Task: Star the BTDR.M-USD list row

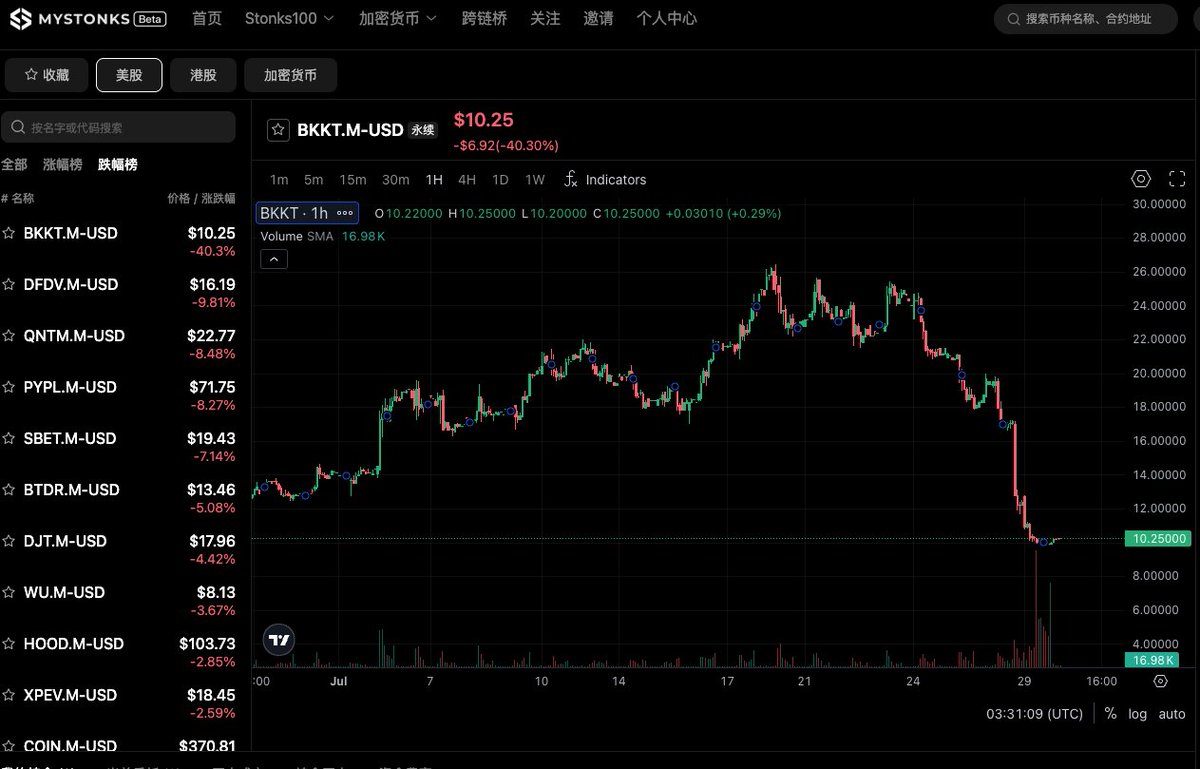Action: coord(9,490)
